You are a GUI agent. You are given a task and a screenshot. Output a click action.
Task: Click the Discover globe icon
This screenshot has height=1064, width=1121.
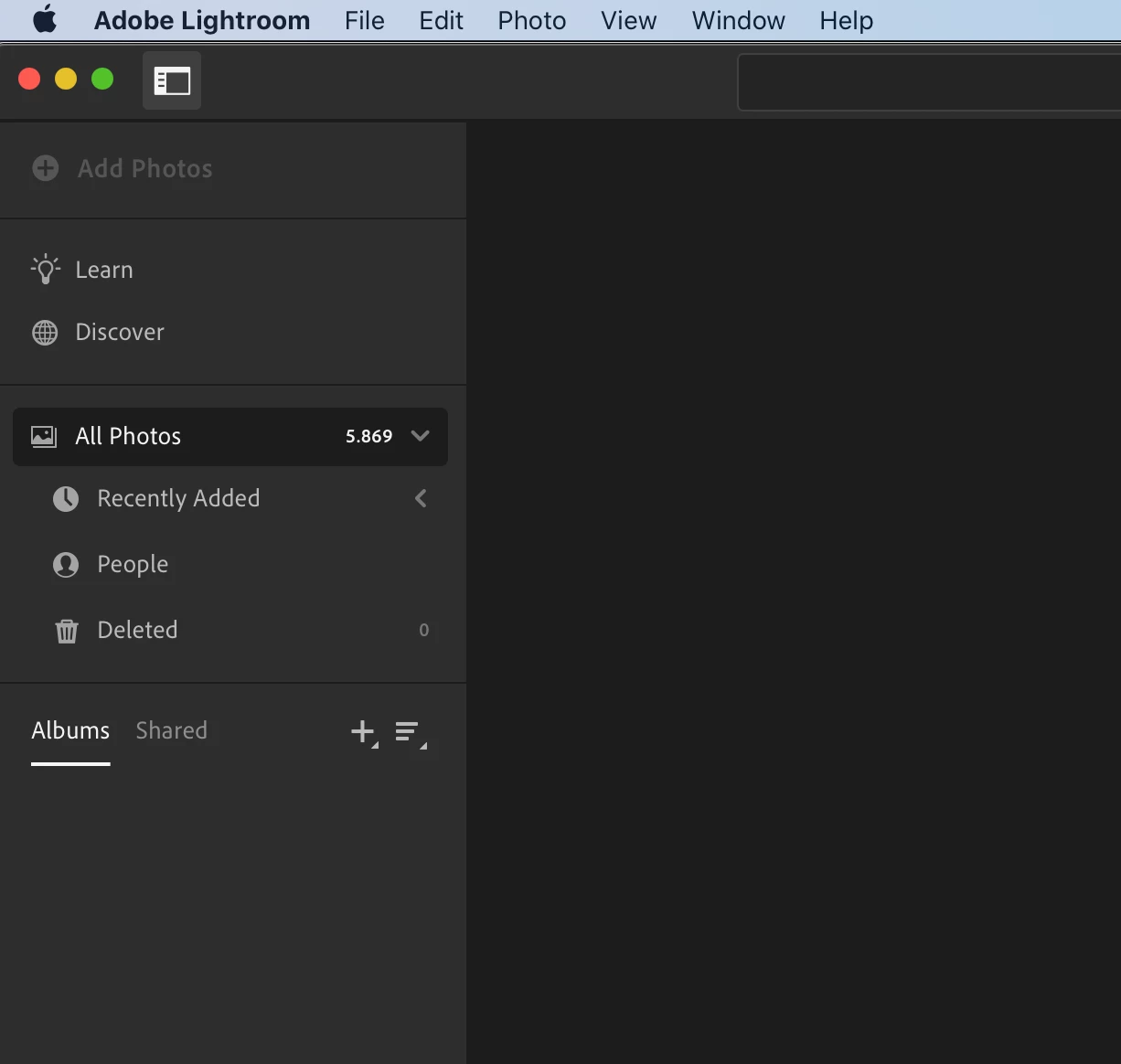(x=45, y=333)
